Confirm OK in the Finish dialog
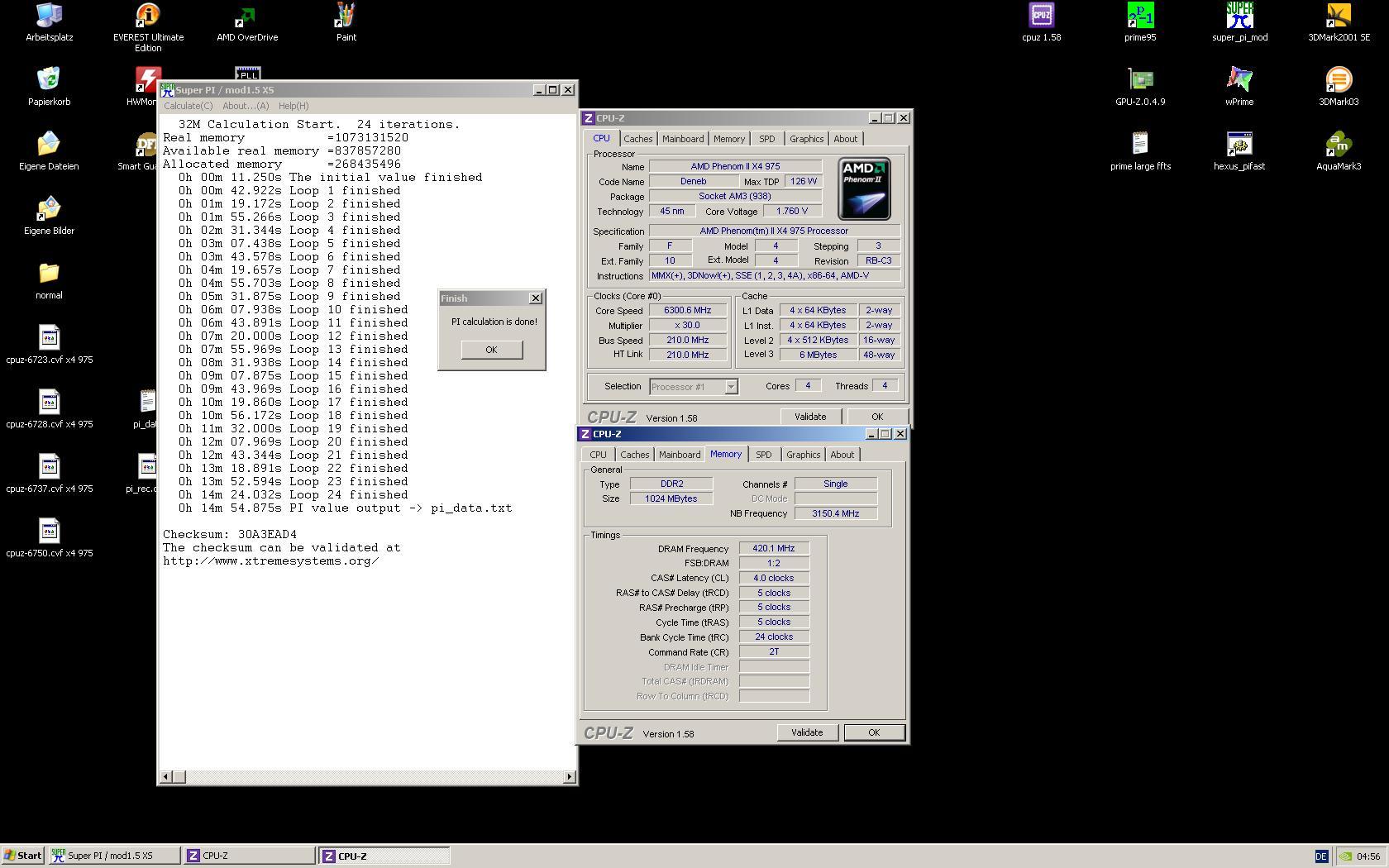Viewport: 1389px width, 868px height. 491,350
